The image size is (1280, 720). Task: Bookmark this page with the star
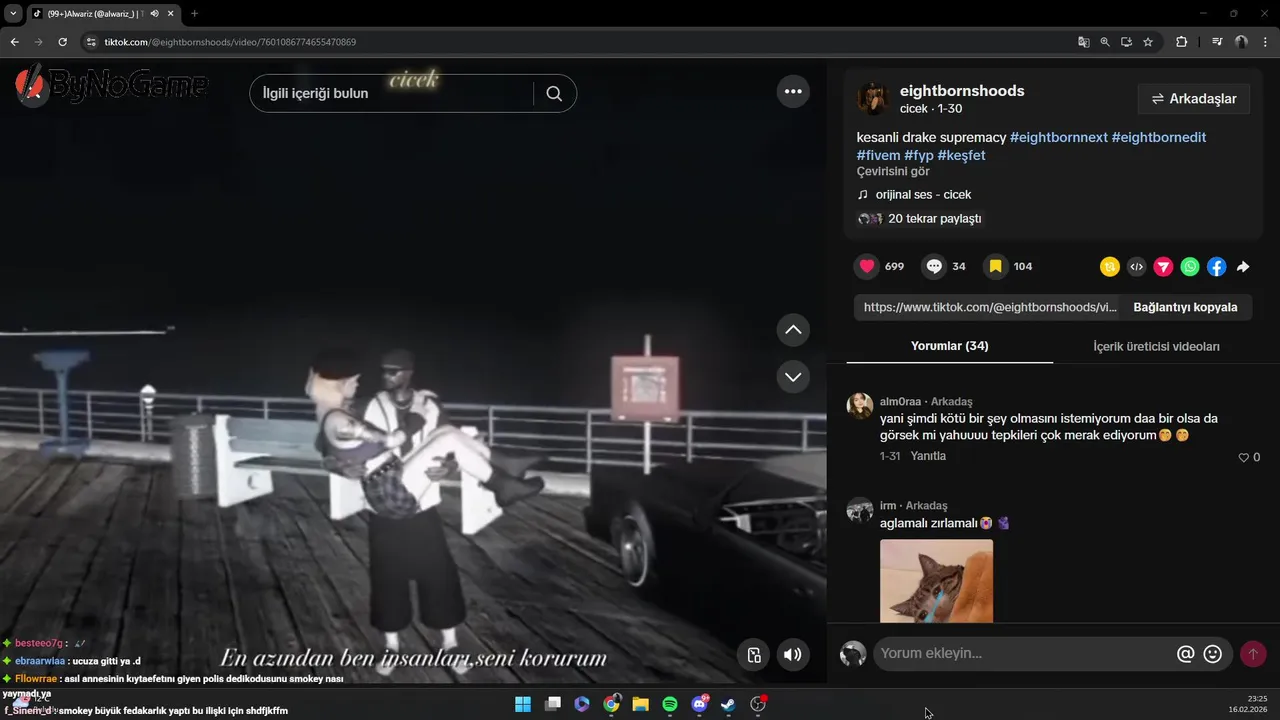coord(1148,42)
